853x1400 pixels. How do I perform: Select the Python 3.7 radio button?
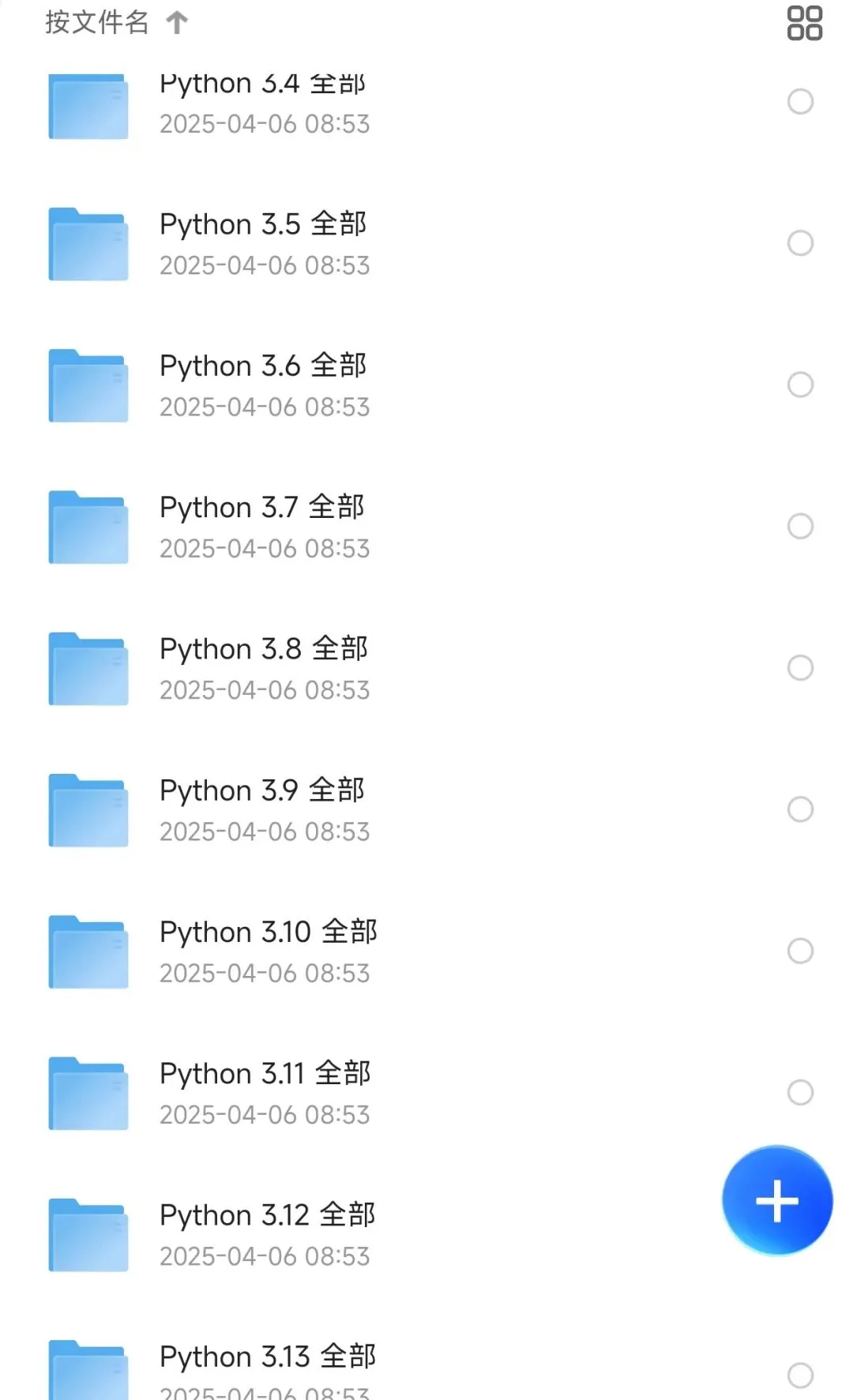pyautogui.click(x=800, y=526)
